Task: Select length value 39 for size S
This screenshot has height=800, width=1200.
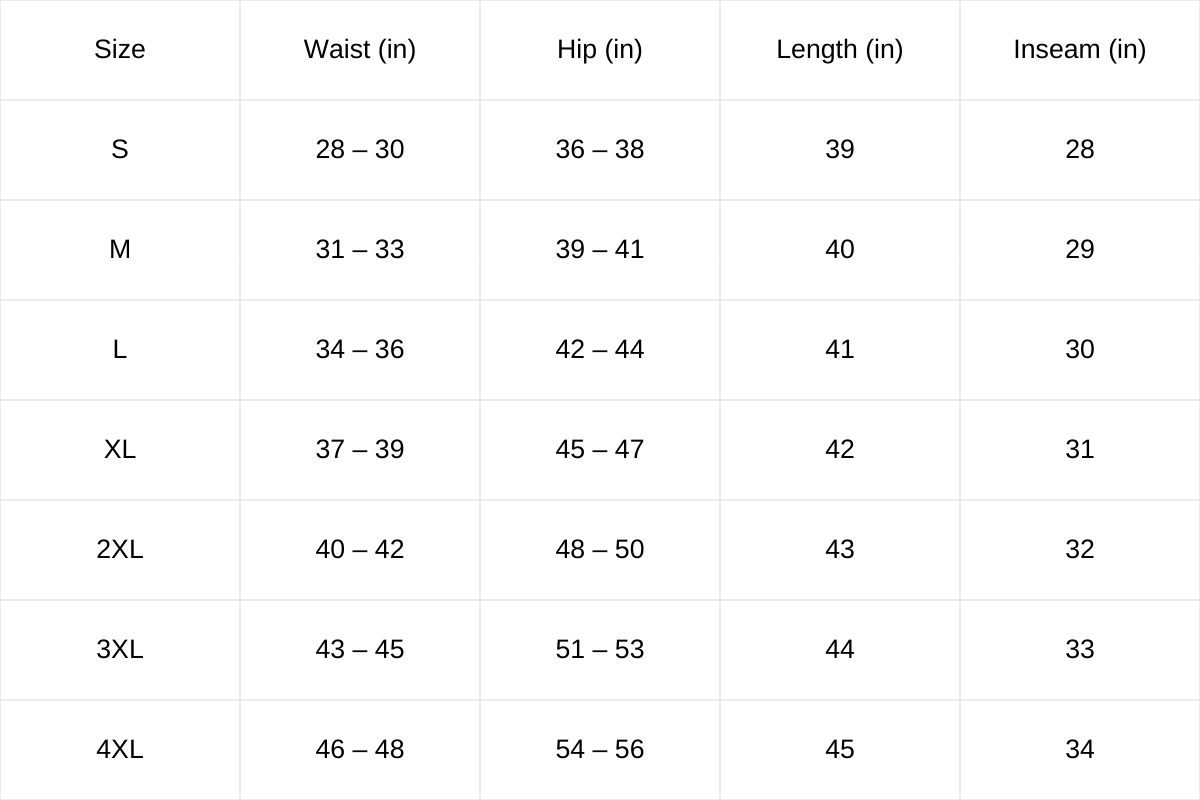Action: [840, 149]
